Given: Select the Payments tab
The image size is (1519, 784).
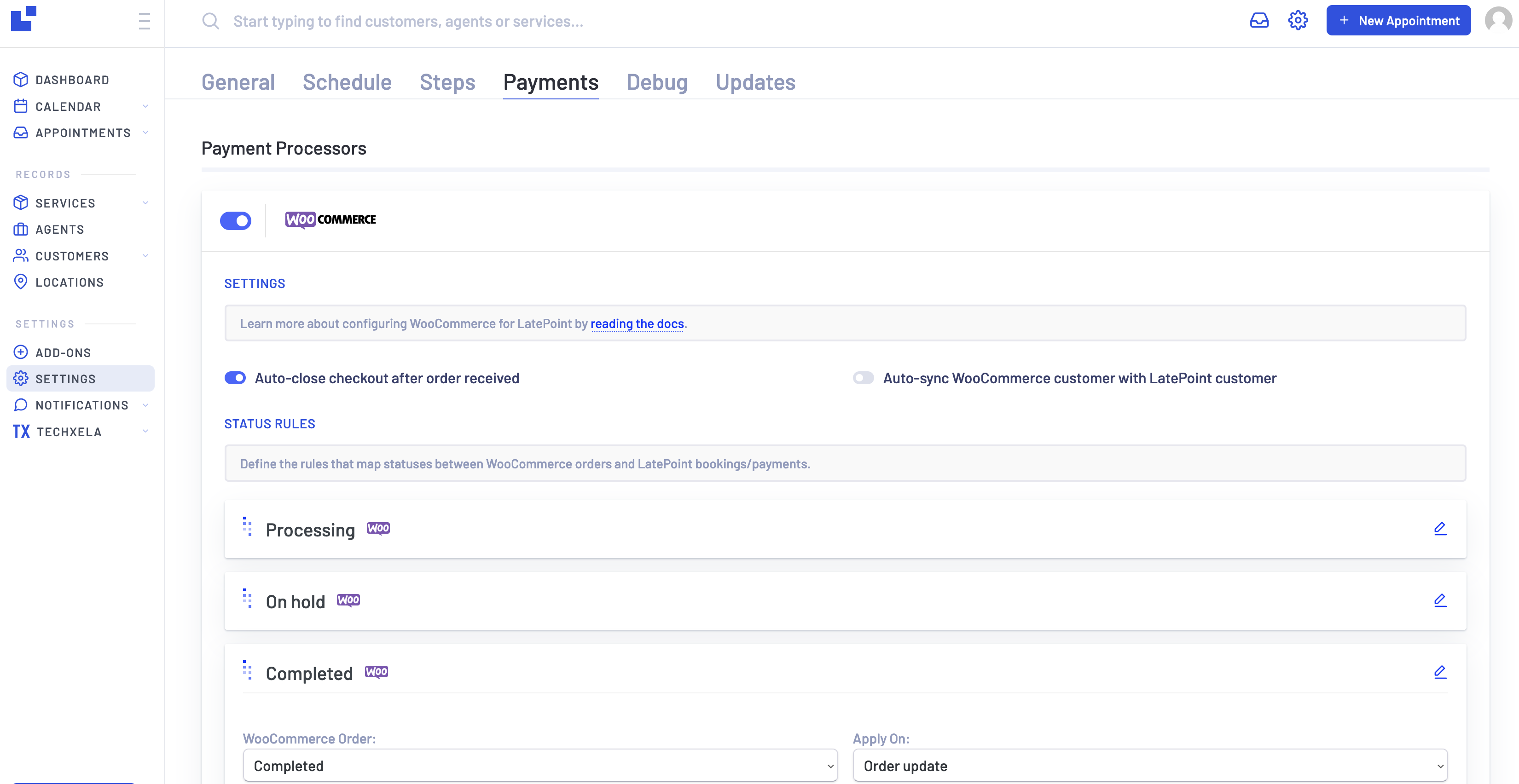Looking at the screenshot, I should tap(551, 82).
